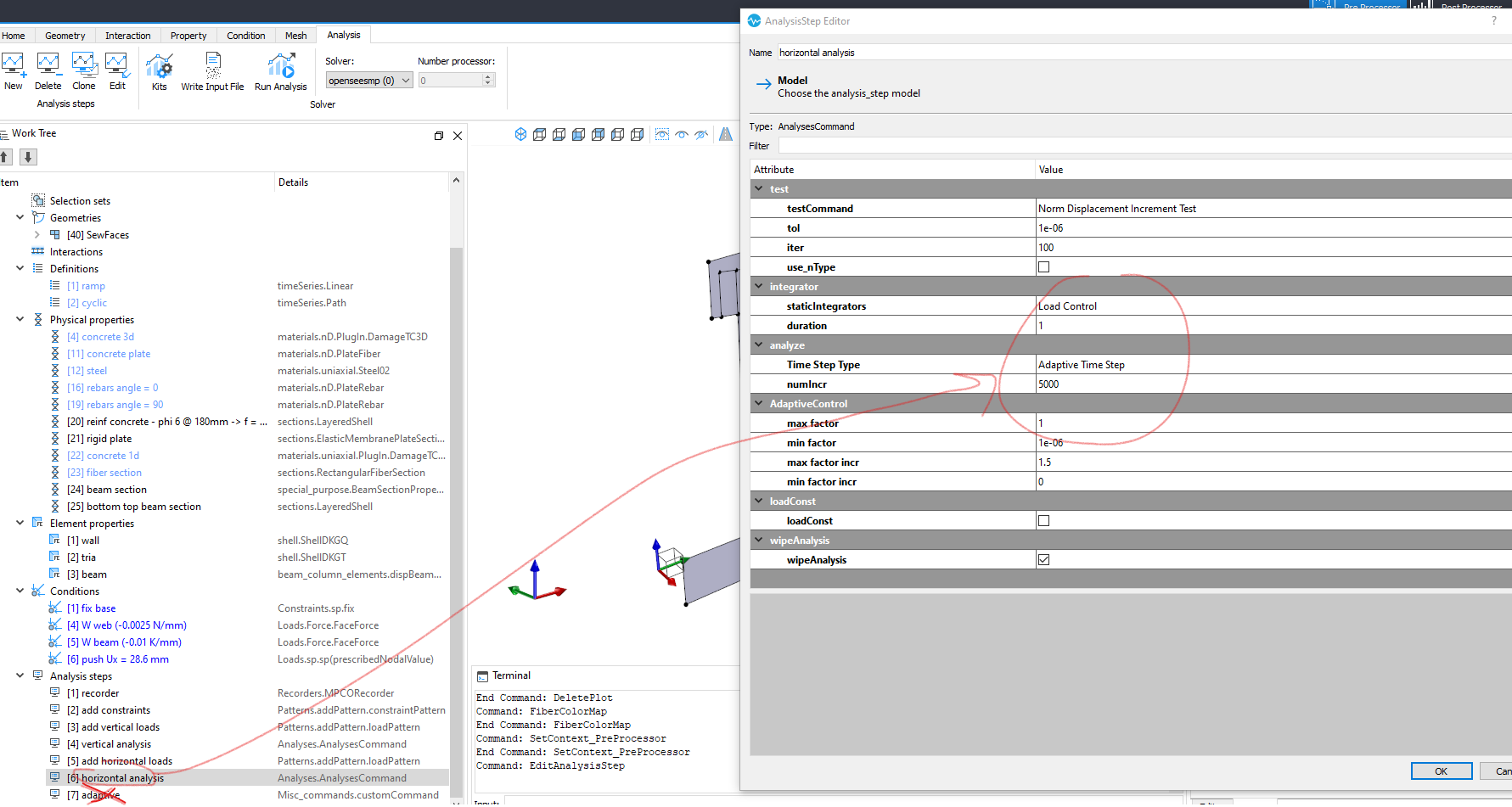Click the Delete analysis step icon
The width and height of the screenshot is (1512, 807).
pyautogui.click(x=48, y=64)
